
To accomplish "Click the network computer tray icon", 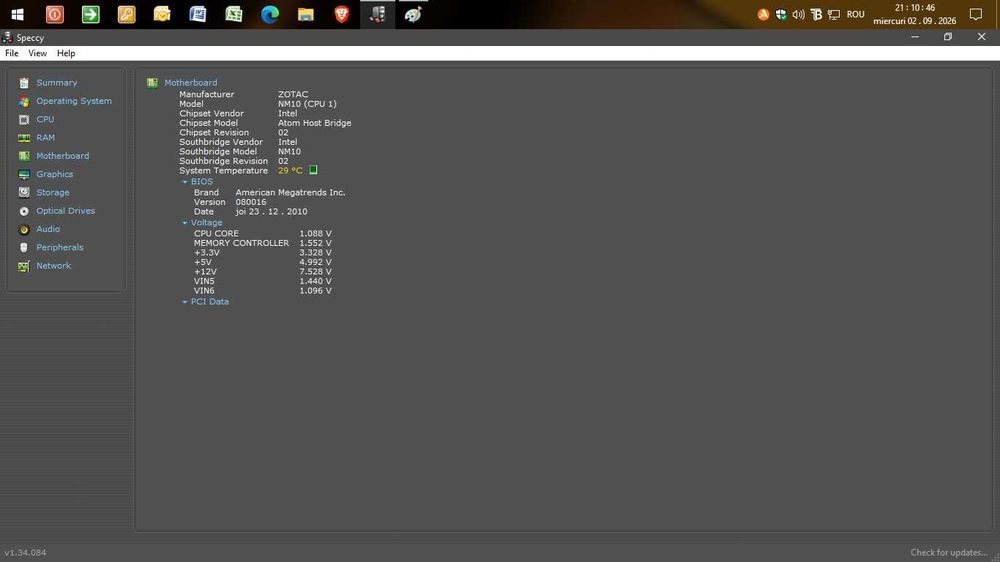I will (x=834, y=14).
